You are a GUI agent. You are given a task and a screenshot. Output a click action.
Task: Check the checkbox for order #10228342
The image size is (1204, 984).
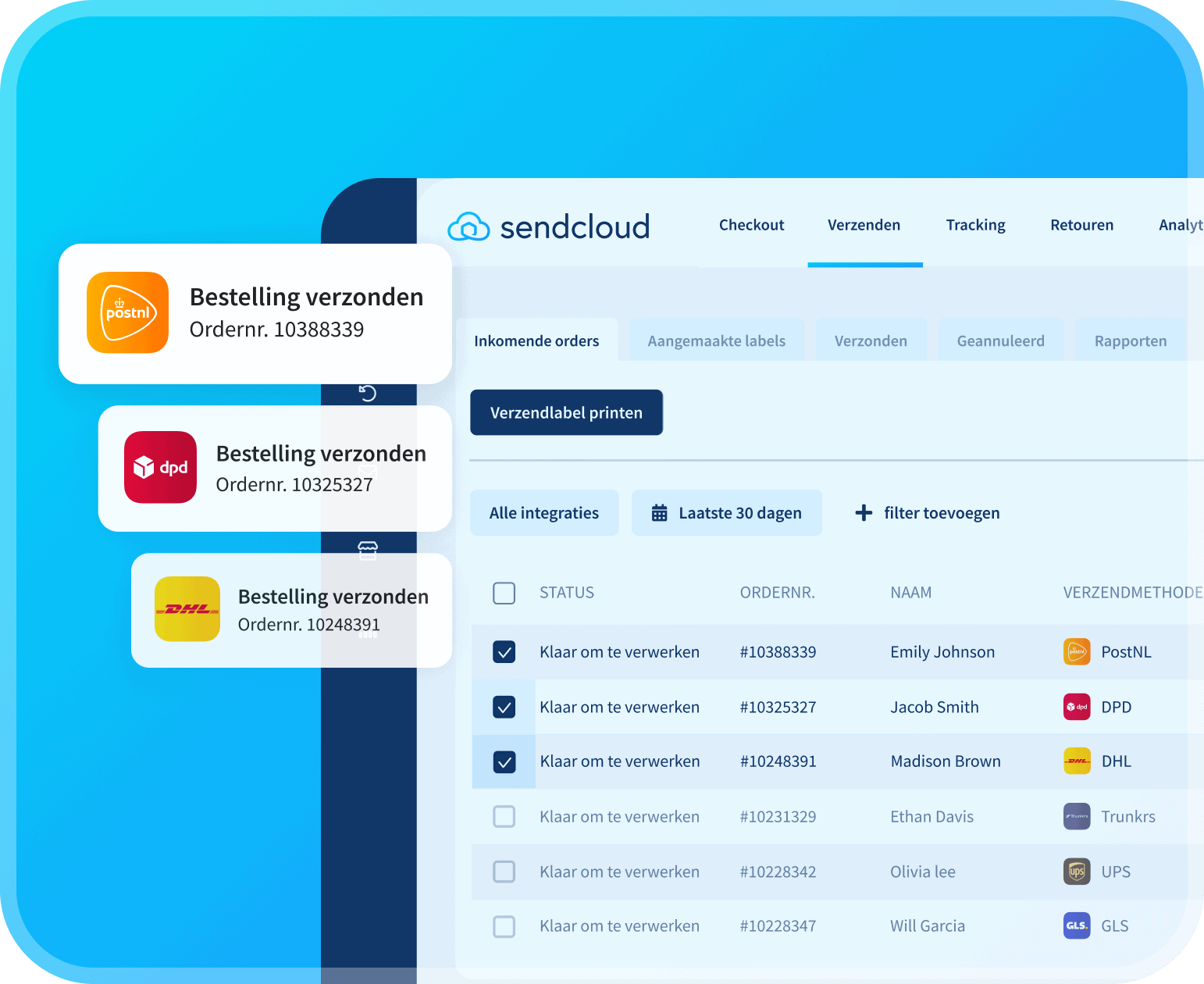504,872
